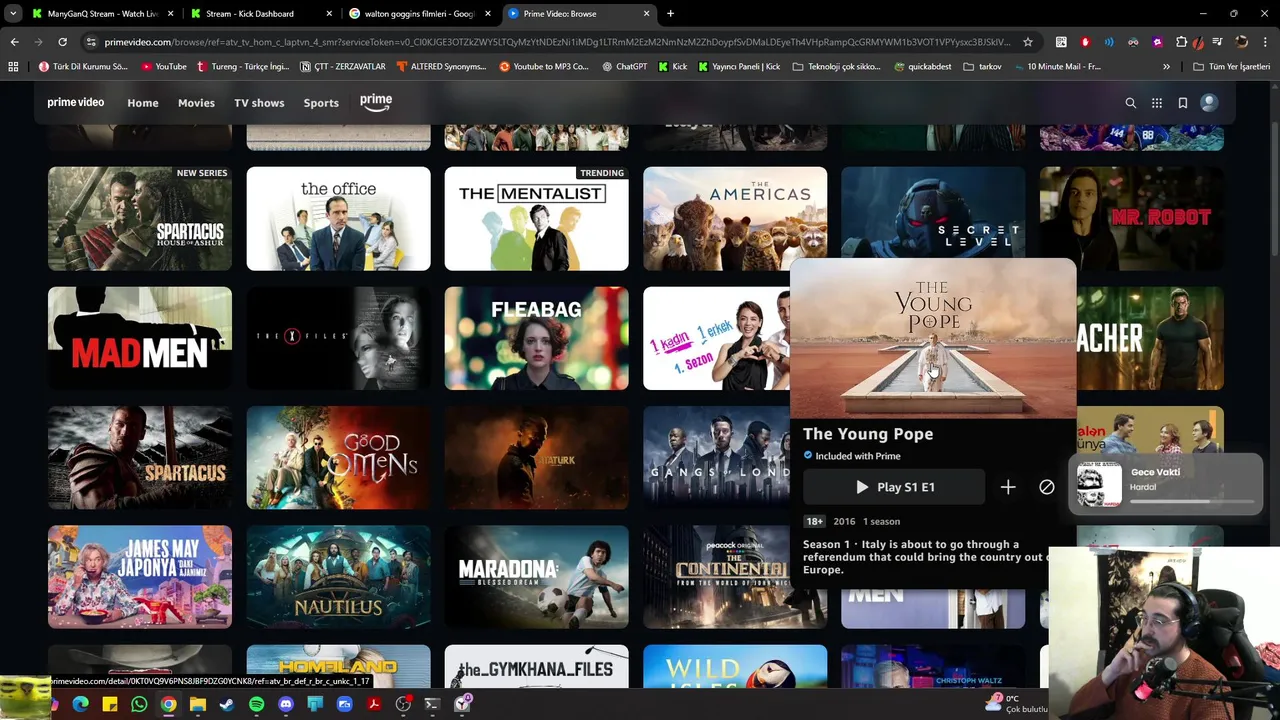Open the Nautilus show thumbnail
Screen dimensions: 1280x720
pyautogui.click(x=338, y=577)
